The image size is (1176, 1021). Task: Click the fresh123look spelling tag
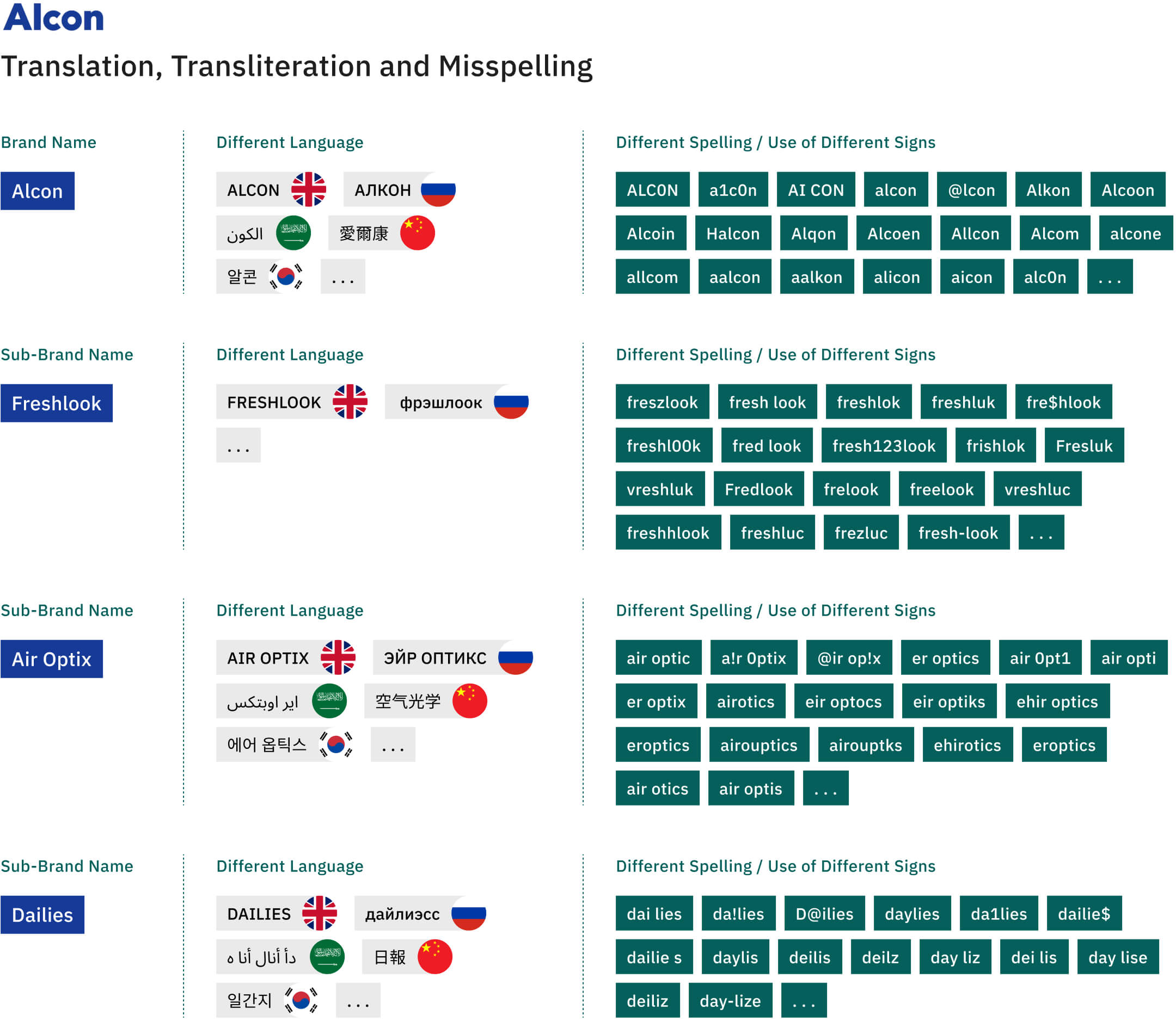[883, 445]
